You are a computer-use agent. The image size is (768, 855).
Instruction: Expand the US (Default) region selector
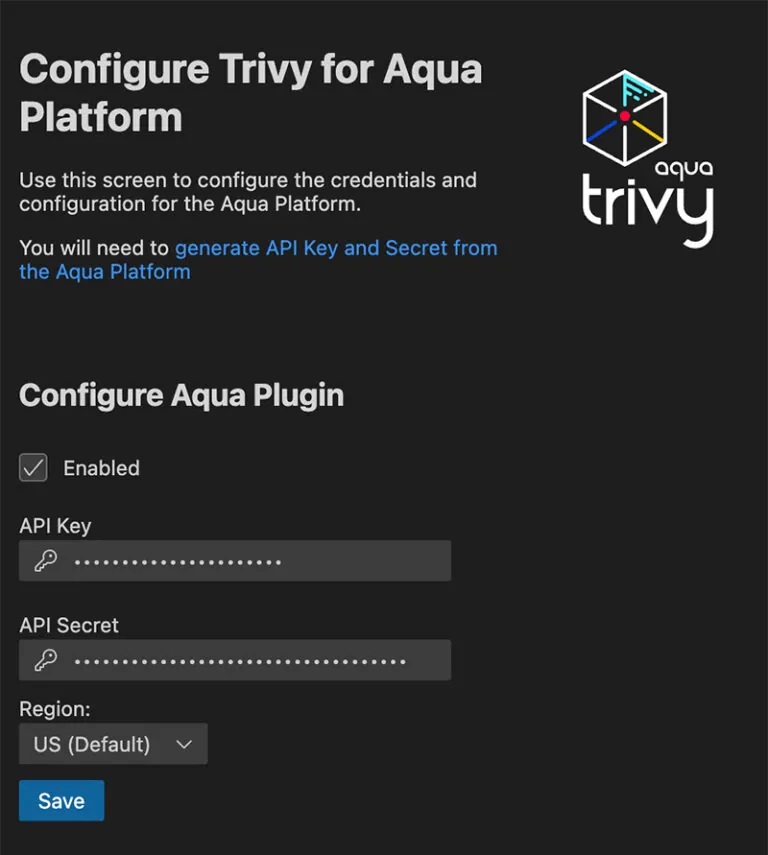point(113,744)
